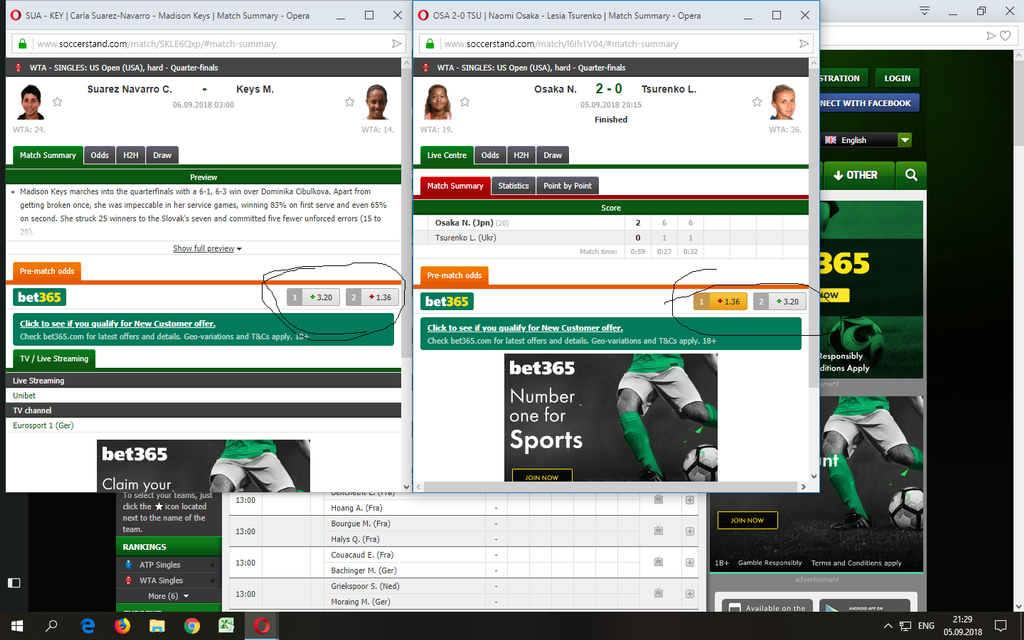
Task: Click odds 1.36 for Keys
Action: coord(372,297)
